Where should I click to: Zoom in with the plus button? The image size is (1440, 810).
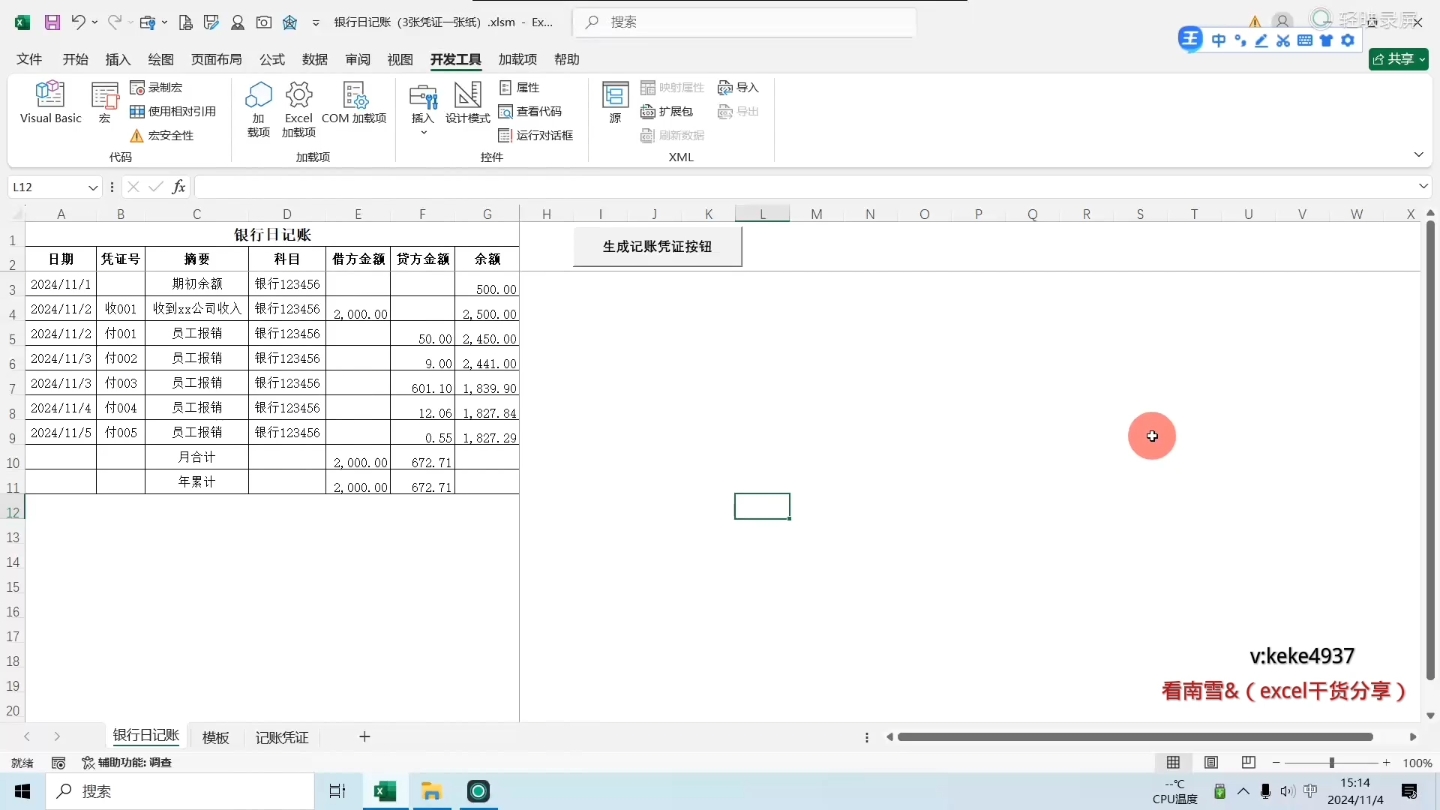(x=1386, y=763)
